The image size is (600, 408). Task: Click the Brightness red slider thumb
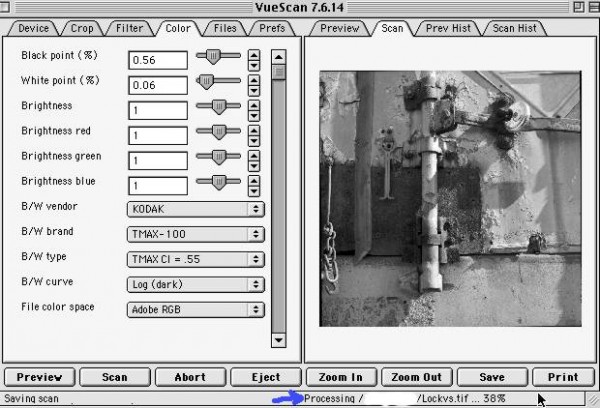click(219, 132)
